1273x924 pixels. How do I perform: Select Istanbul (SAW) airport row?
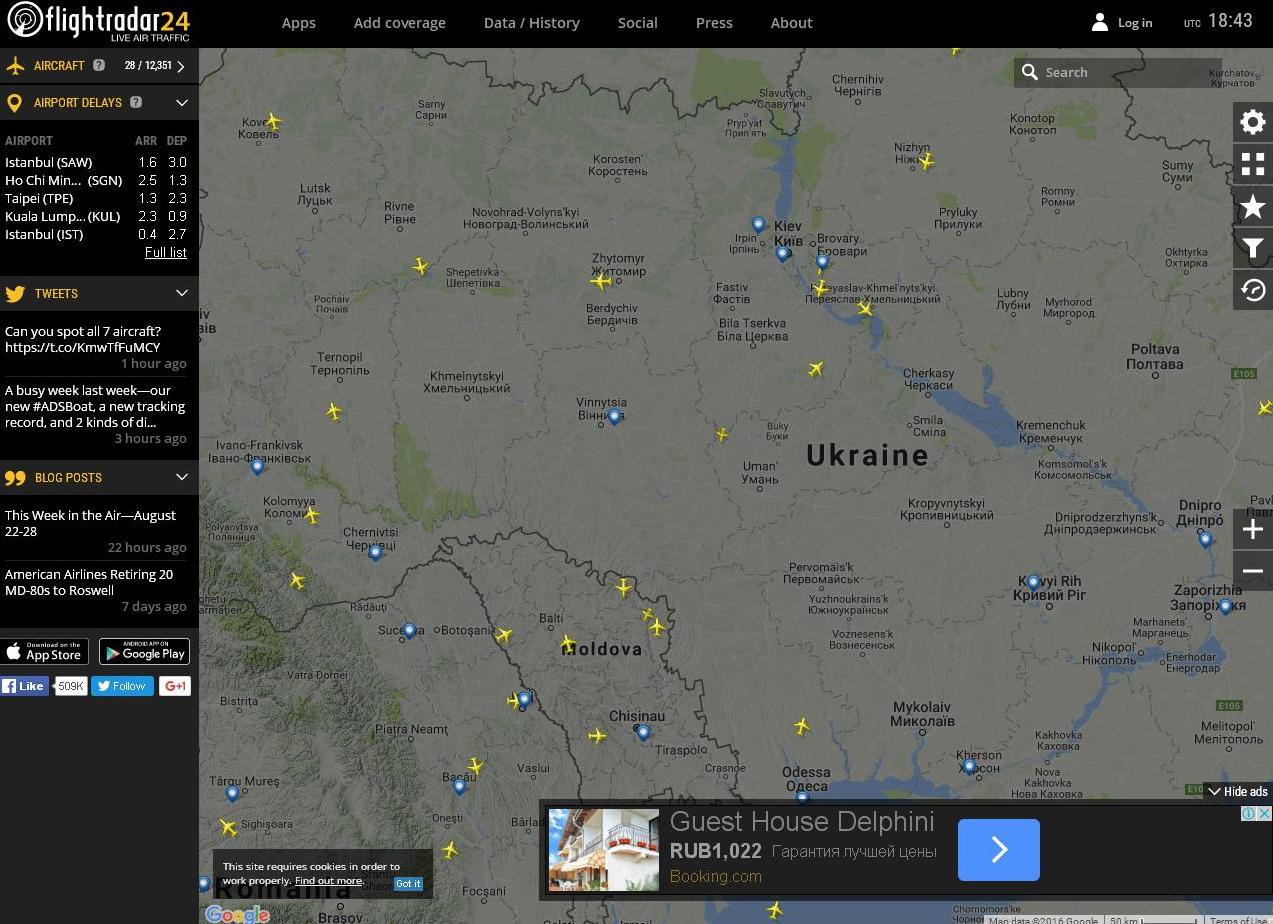coord(97,162)
